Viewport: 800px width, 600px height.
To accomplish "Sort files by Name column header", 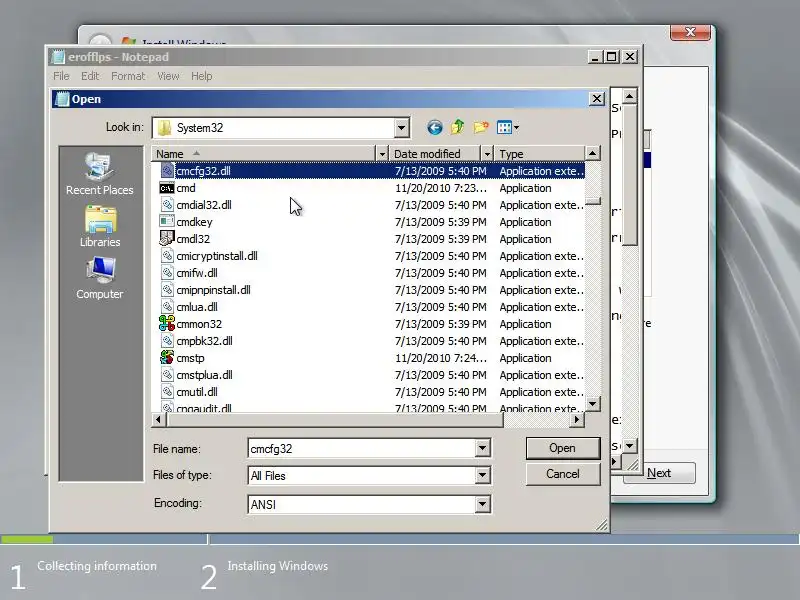I will click(x=264, y=154).
